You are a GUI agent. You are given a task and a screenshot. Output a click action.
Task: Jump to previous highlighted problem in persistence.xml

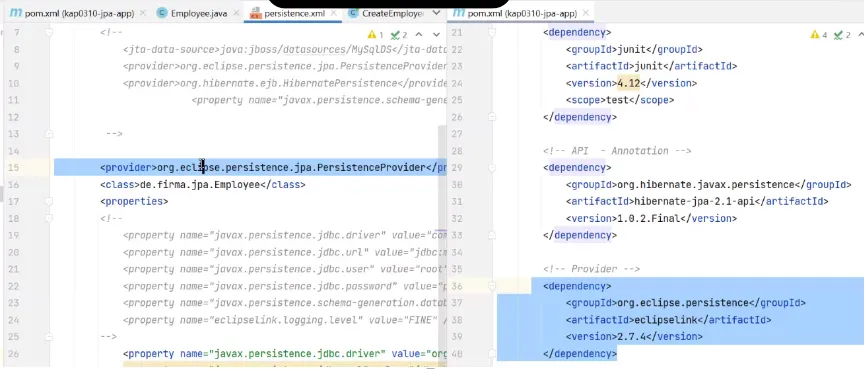(x=419, y=35)
